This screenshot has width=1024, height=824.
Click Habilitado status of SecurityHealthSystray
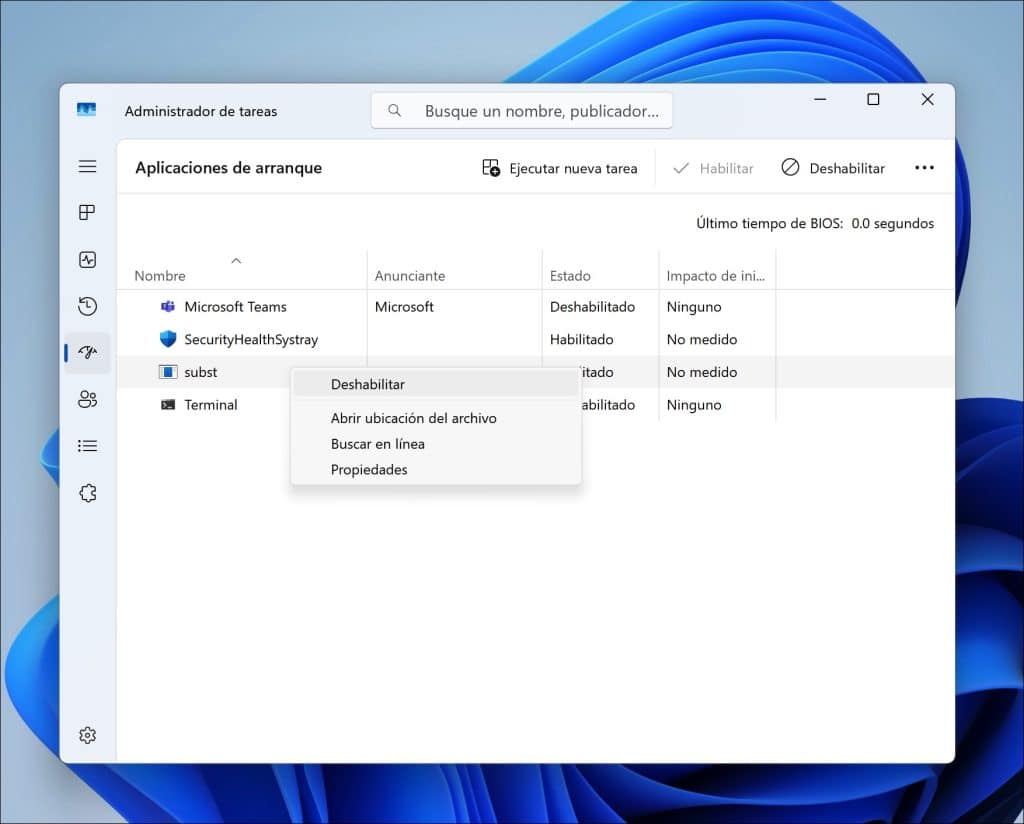(582, 340)
